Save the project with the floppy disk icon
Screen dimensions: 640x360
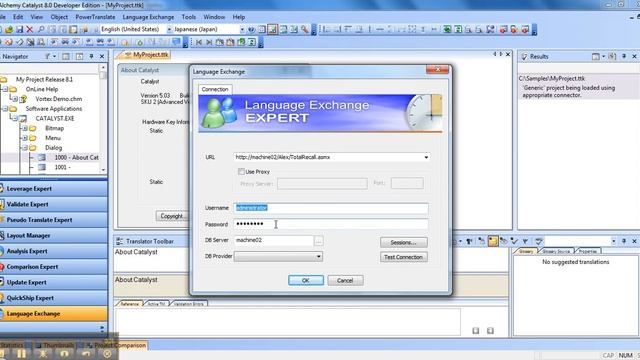[19, 29]
